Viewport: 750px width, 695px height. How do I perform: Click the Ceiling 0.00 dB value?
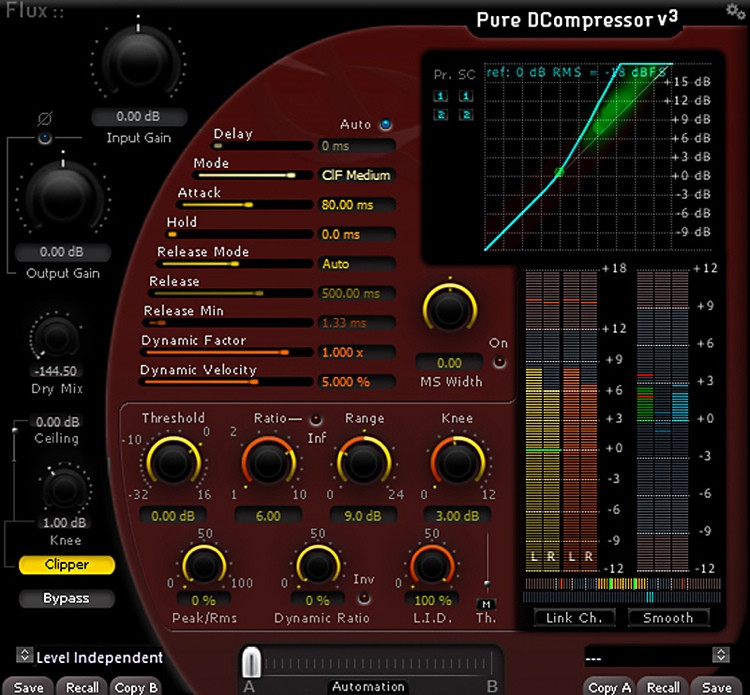(x=56, y=422)
